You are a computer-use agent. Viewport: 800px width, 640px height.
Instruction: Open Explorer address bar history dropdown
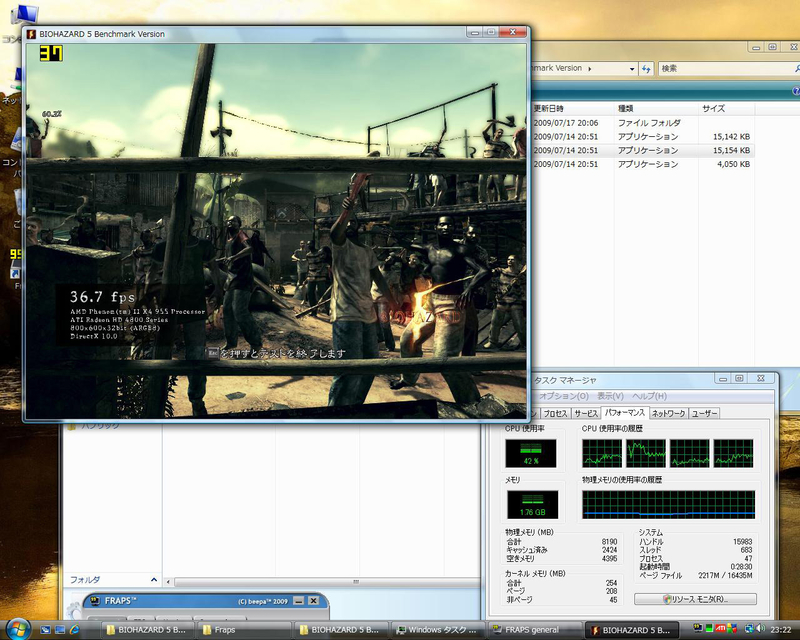tap(632, 68)
